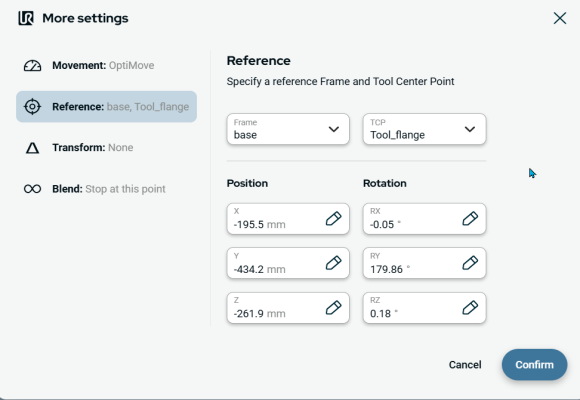580x400 pixels.
Task: Click the pencil icon for X position
Action: coord(333,219)
